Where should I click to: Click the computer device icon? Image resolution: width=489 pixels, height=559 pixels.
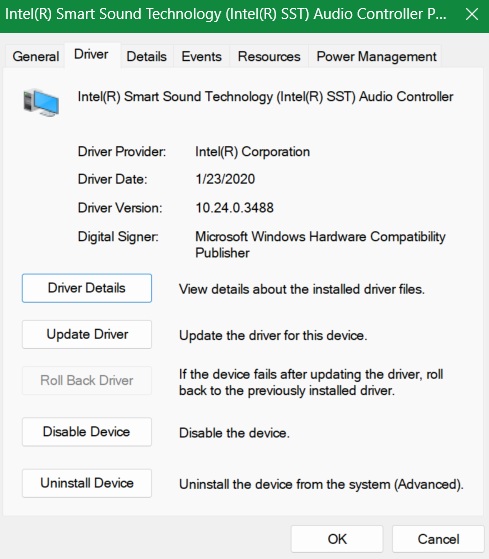coord(41,102)
